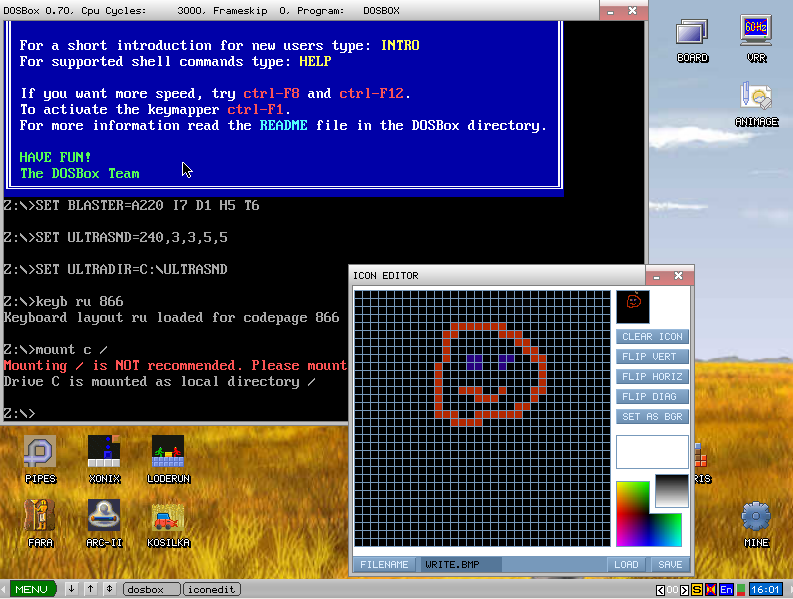793x599 pixels.
Task: Open the MINE desktop icon
Action: pos(756,525)
